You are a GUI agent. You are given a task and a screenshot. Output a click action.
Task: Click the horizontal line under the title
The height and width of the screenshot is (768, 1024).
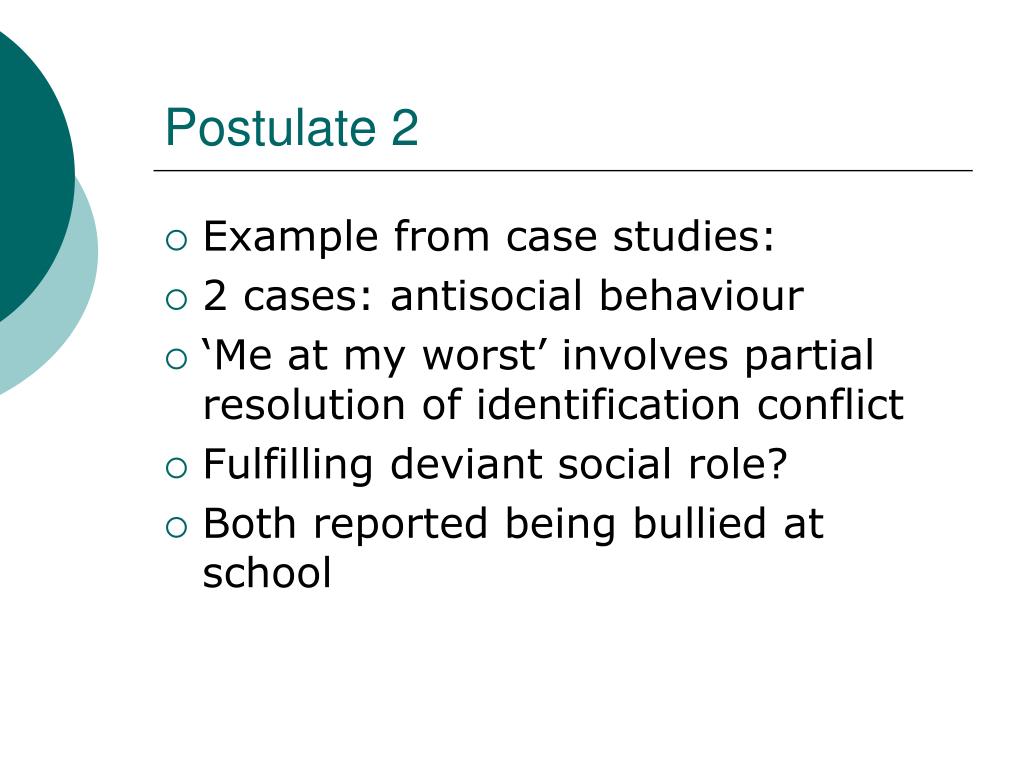563,170
